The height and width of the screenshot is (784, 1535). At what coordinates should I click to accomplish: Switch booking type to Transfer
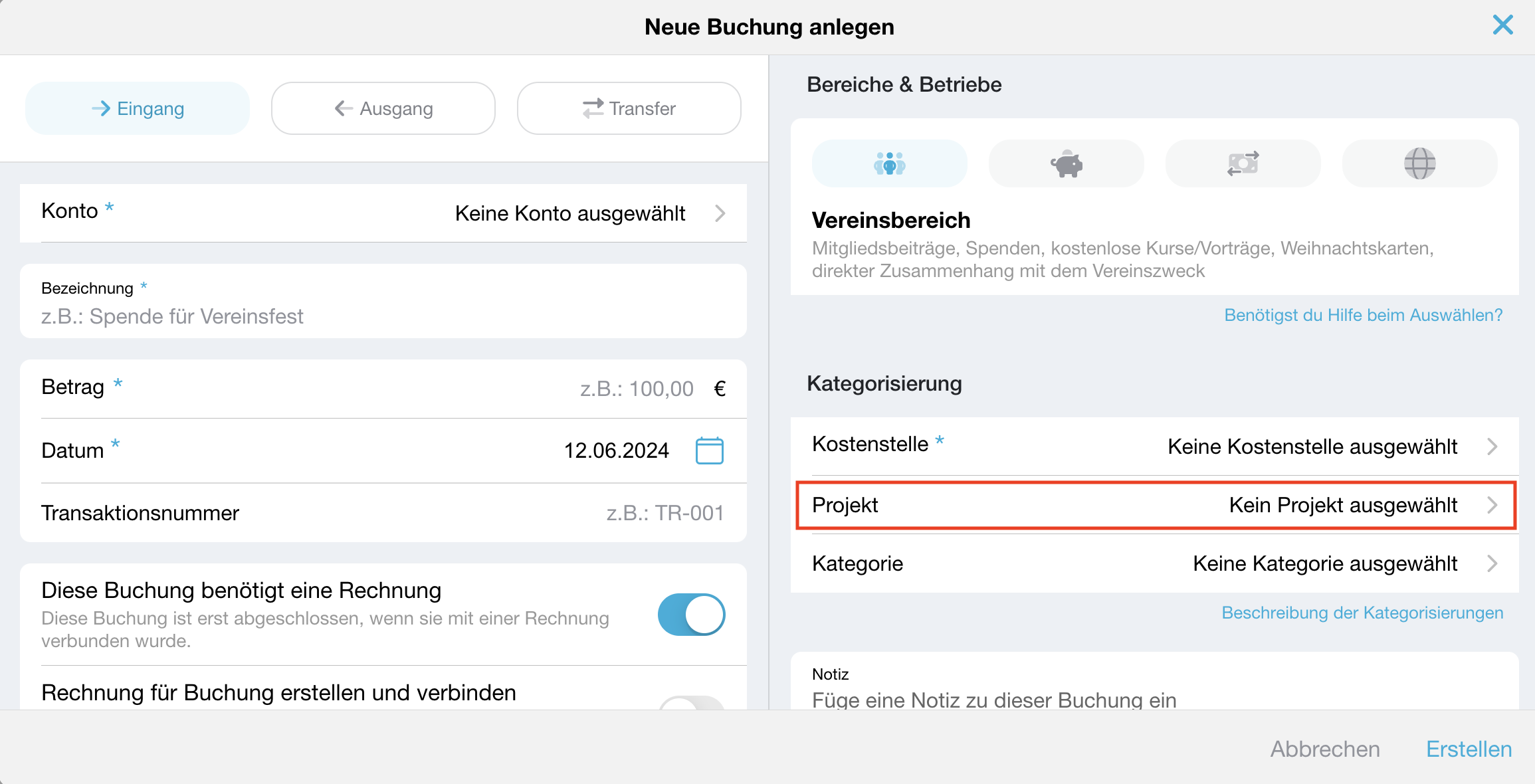coord(629,108)
